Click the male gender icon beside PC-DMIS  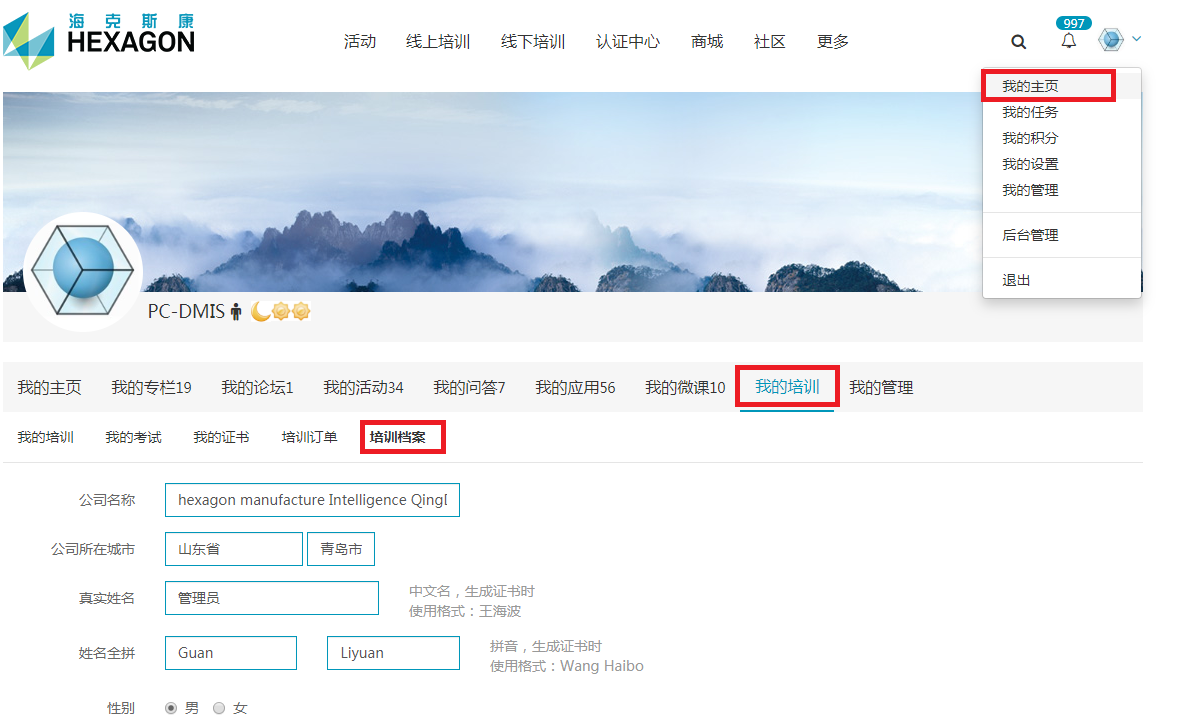pos(236,312)
